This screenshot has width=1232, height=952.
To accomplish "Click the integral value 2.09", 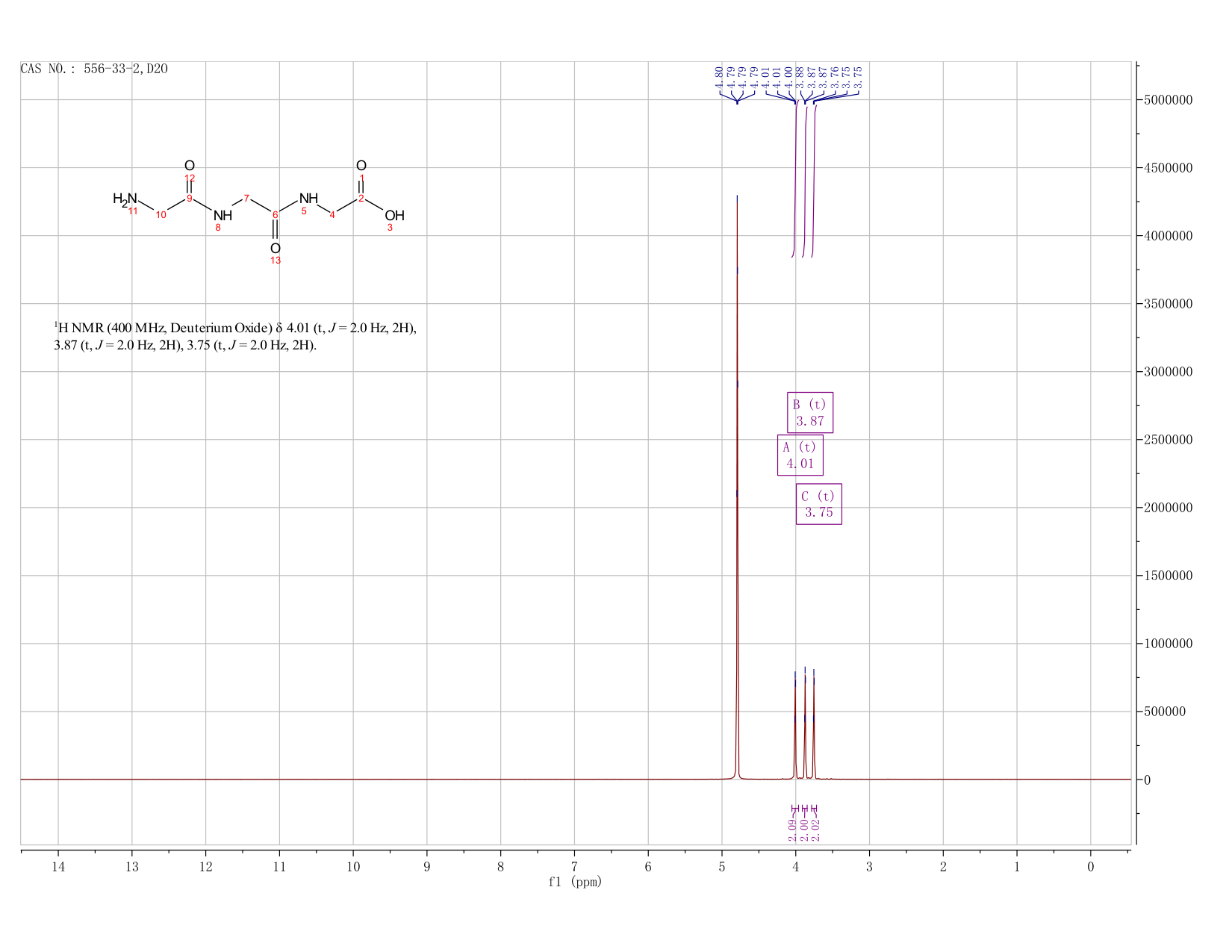I will [x=792, y=830].
